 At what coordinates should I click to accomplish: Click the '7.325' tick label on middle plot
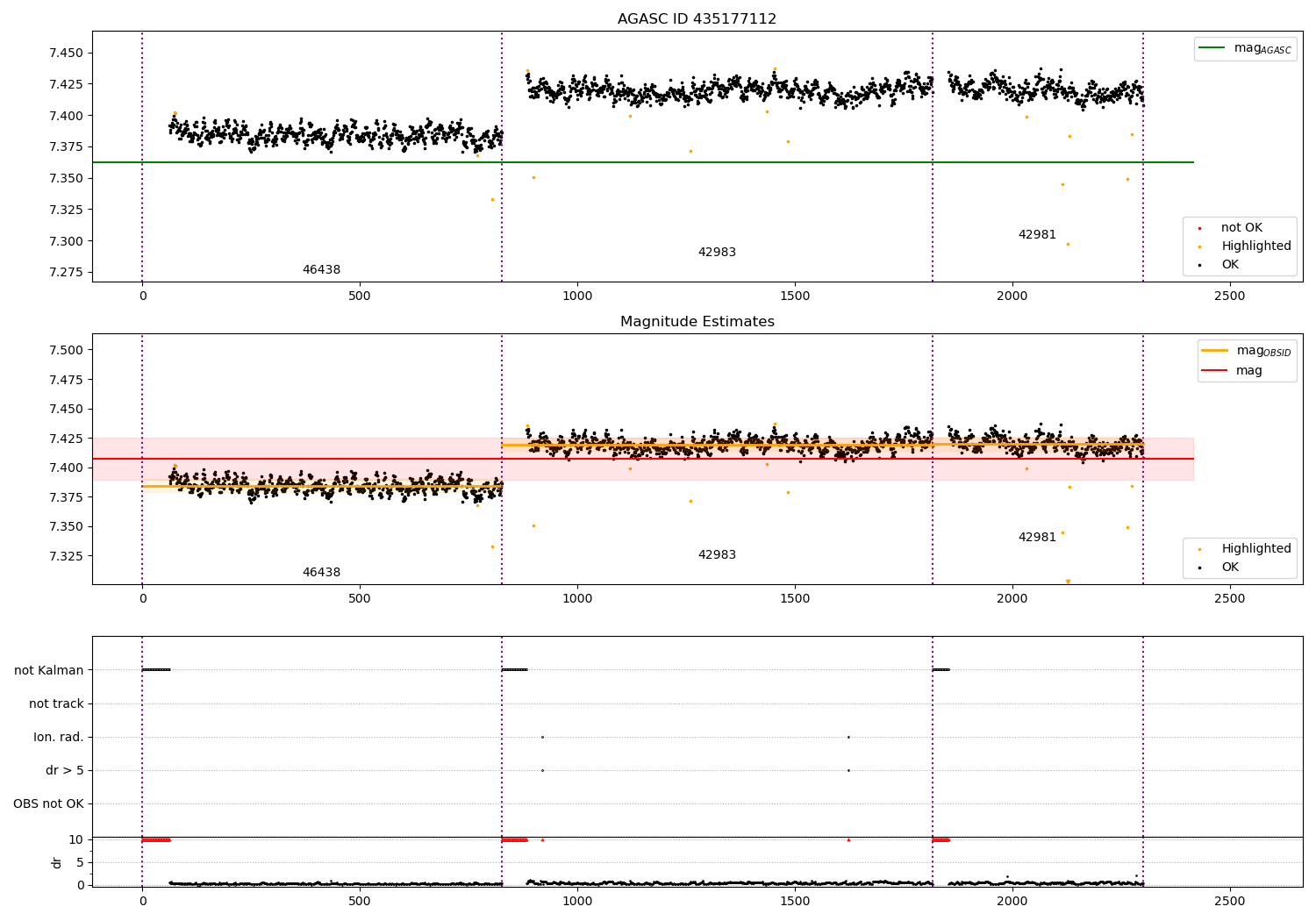(67, 557)
